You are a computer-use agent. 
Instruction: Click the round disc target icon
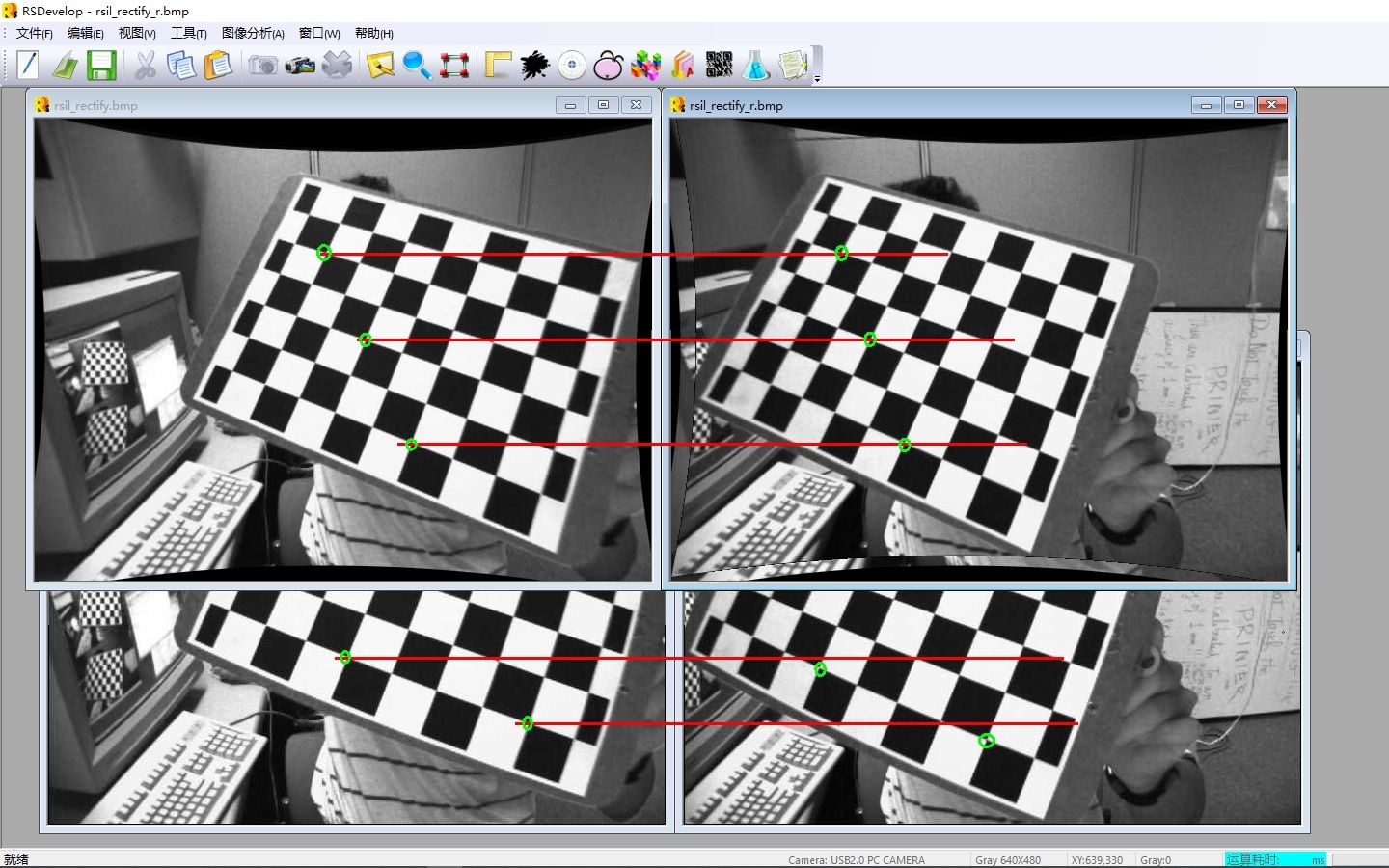pos(572,65)
